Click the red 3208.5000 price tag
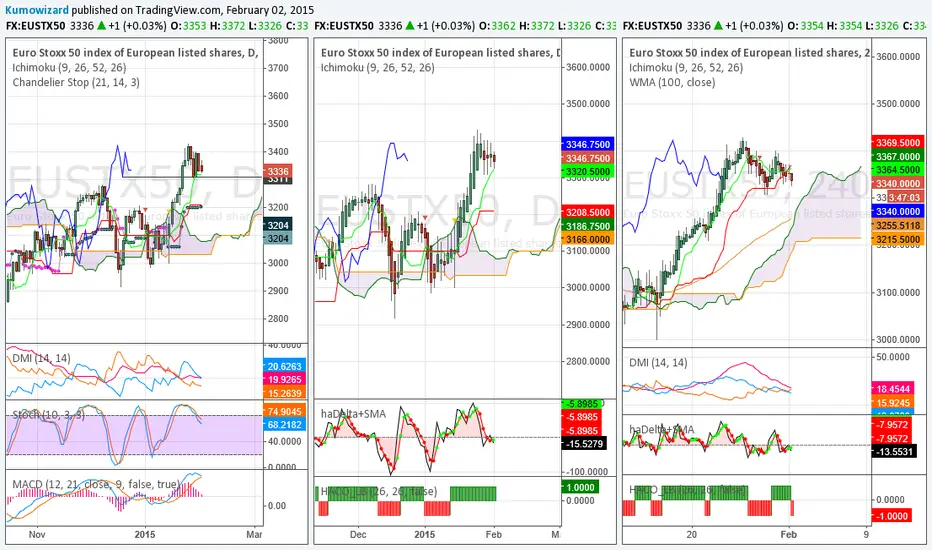This screenshot has width=932, height=550. click(587, 212)
